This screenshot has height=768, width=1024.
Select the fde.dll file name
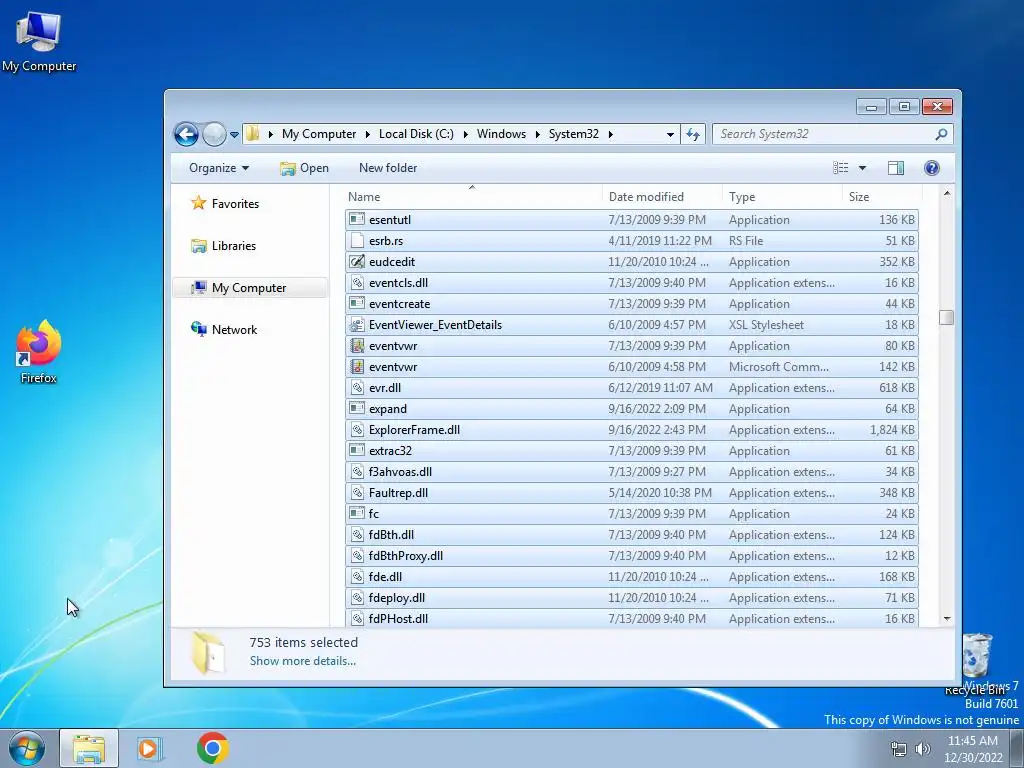(x=385, y=577)
